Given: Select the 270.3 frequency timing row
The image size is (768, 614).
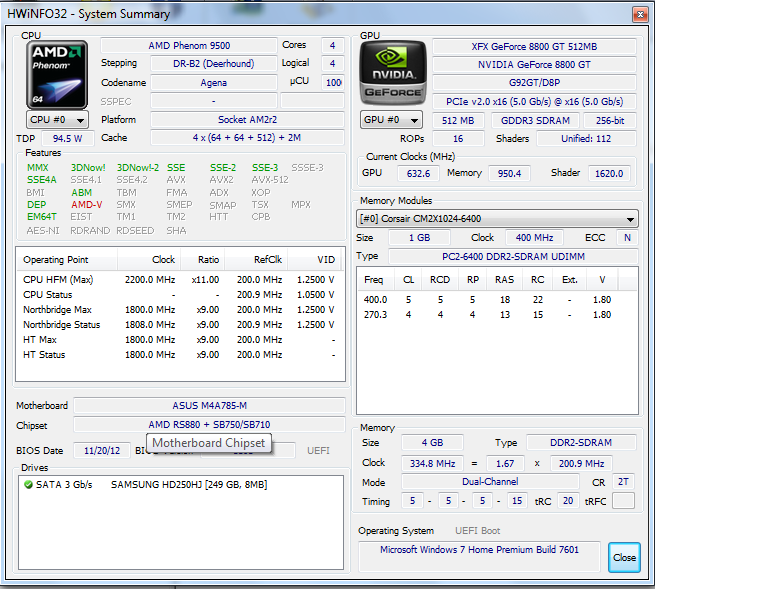Looking at the screenshot, I should [x=497, y=315].
